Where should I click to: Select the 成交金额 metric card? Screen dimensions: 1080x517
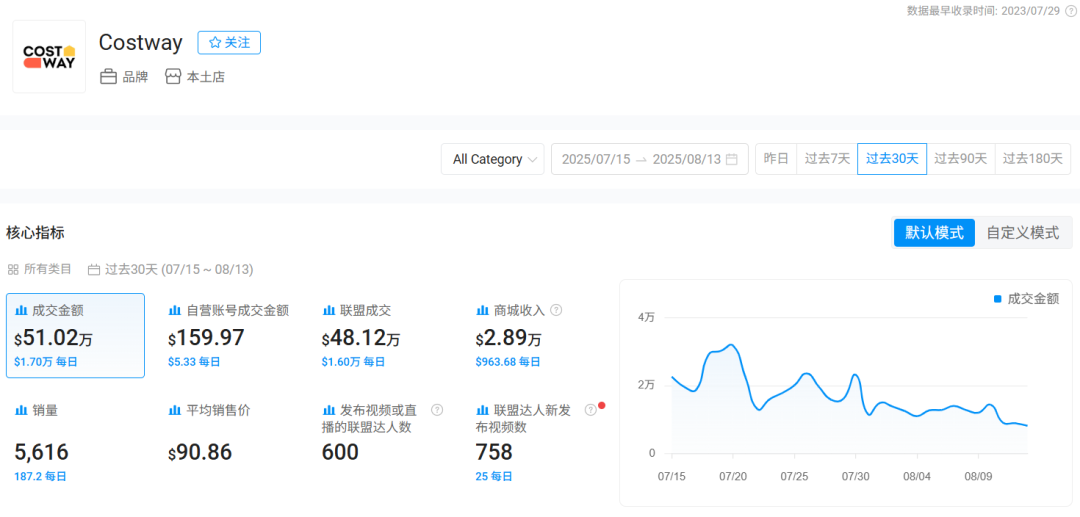click(75, 336)
